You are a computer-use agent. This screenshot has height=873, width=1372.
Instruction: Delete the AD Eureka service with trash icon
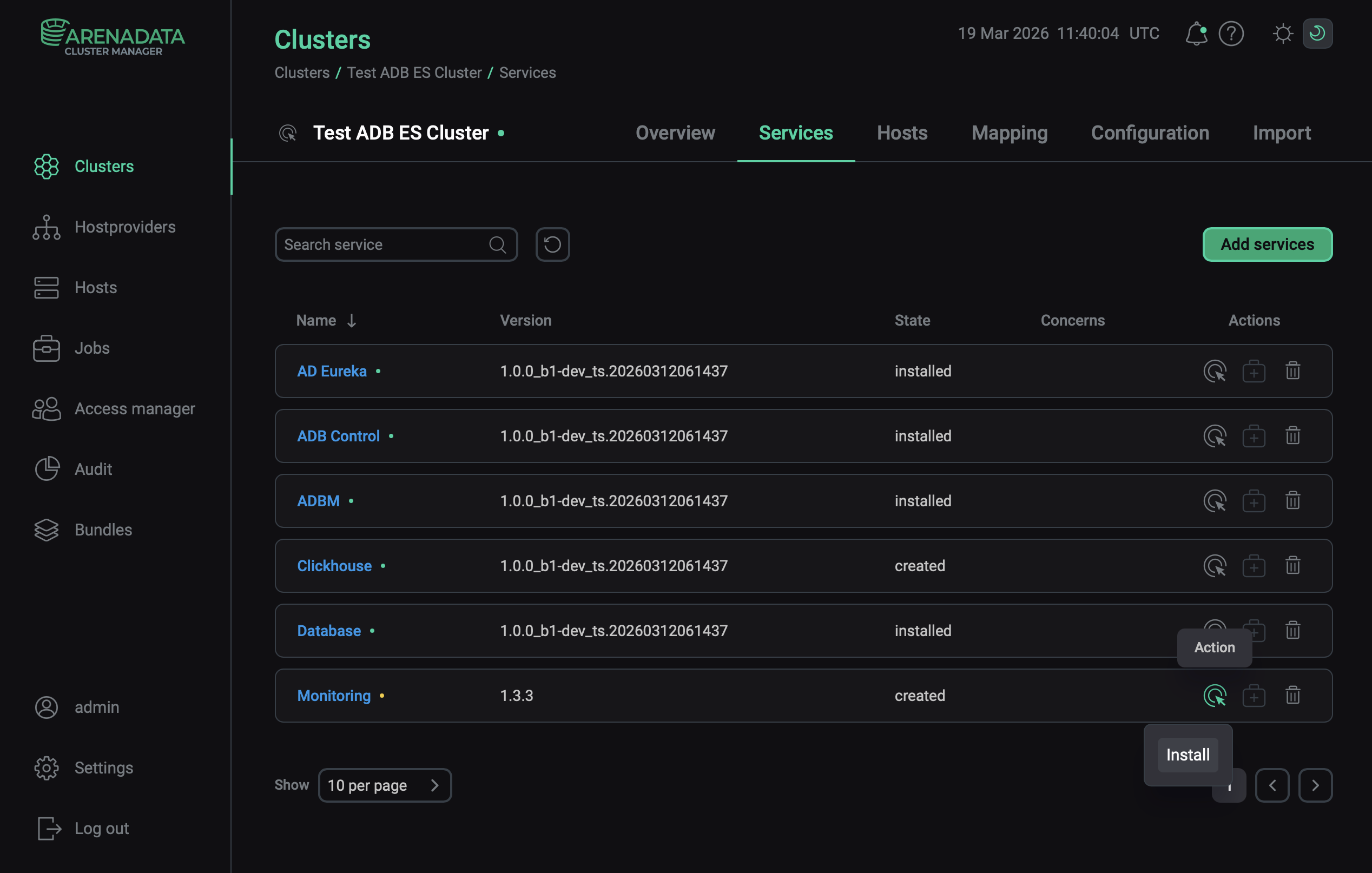[1292, 371]
